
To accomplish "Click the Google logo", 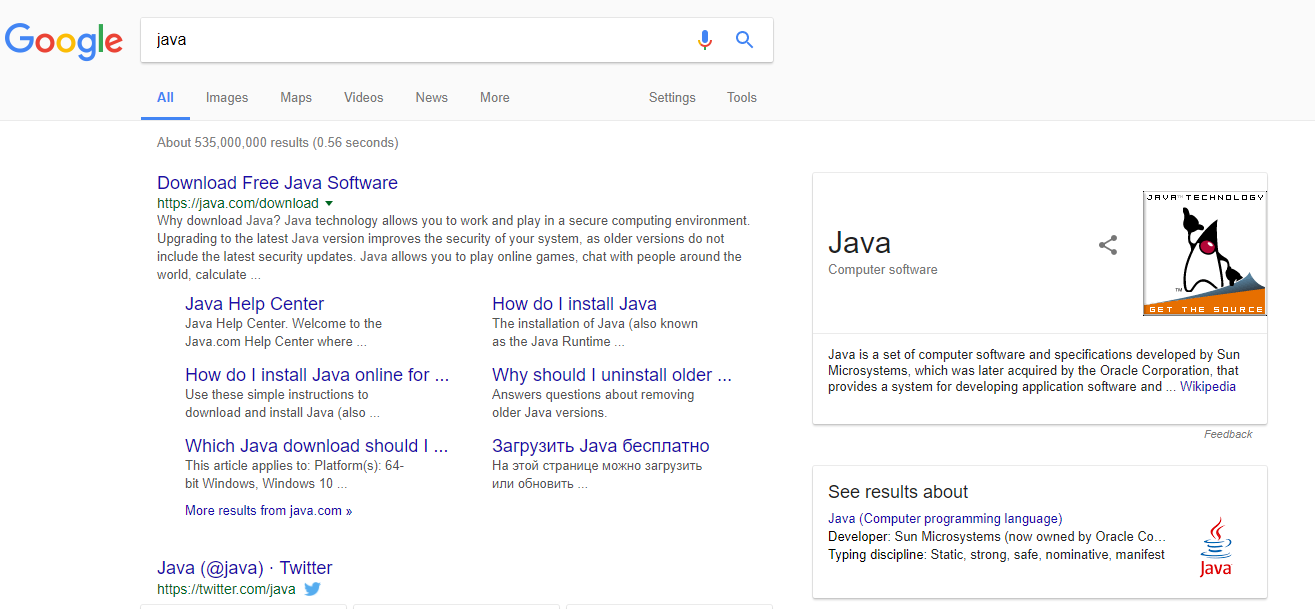I will (x=64, y=40).
